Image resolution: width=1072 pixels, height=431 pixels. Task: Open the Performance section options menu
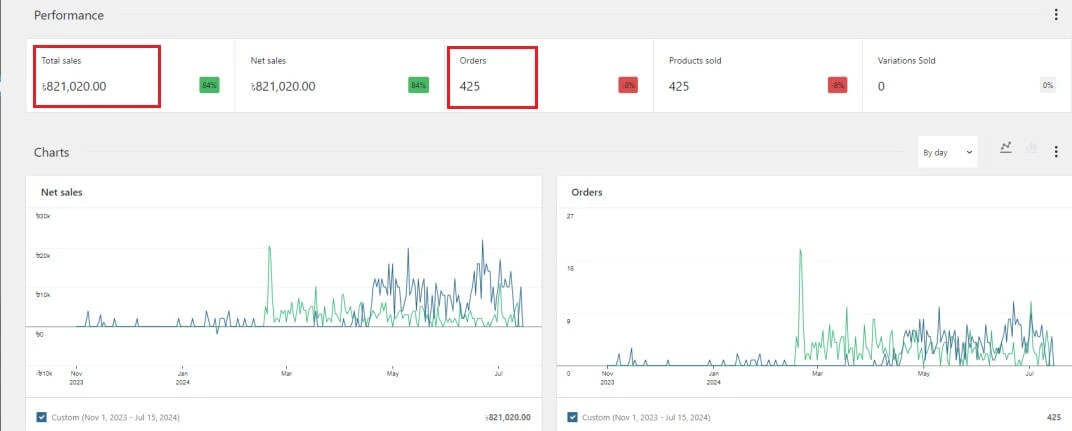point(1056,15)
